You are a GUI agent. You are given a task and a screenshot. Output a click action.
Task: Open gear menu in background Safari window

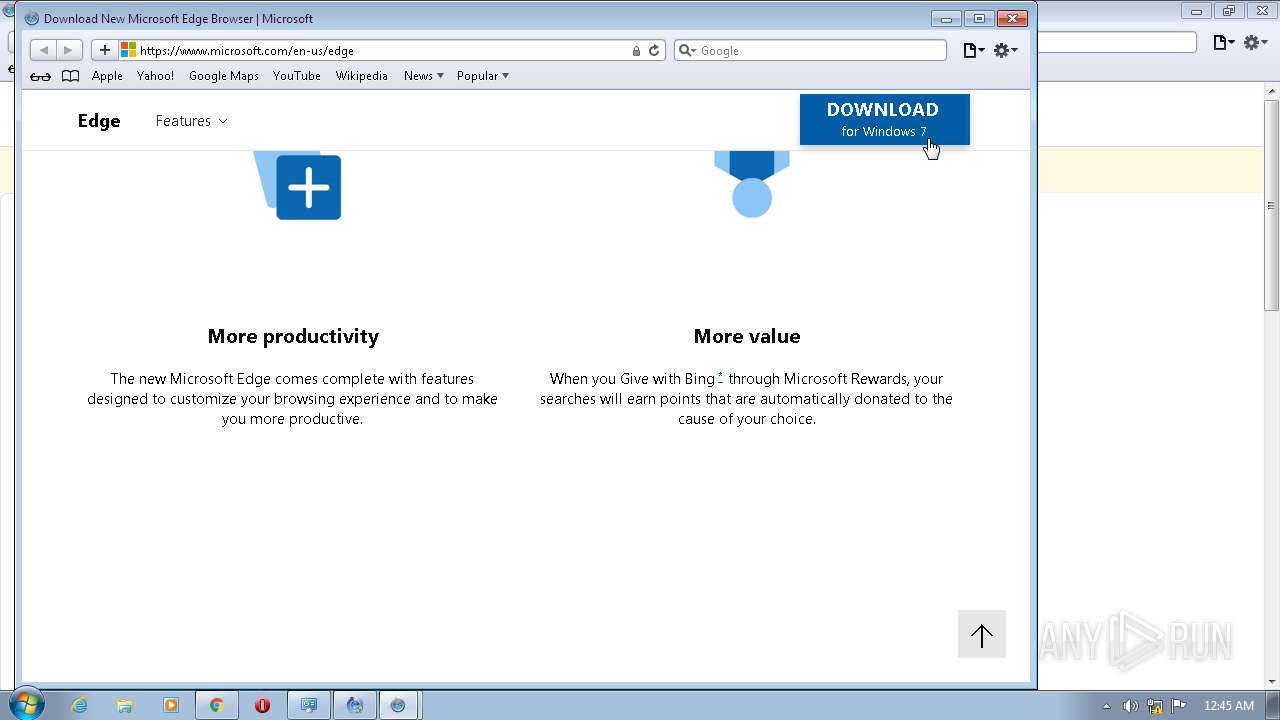coord(1255,42)
